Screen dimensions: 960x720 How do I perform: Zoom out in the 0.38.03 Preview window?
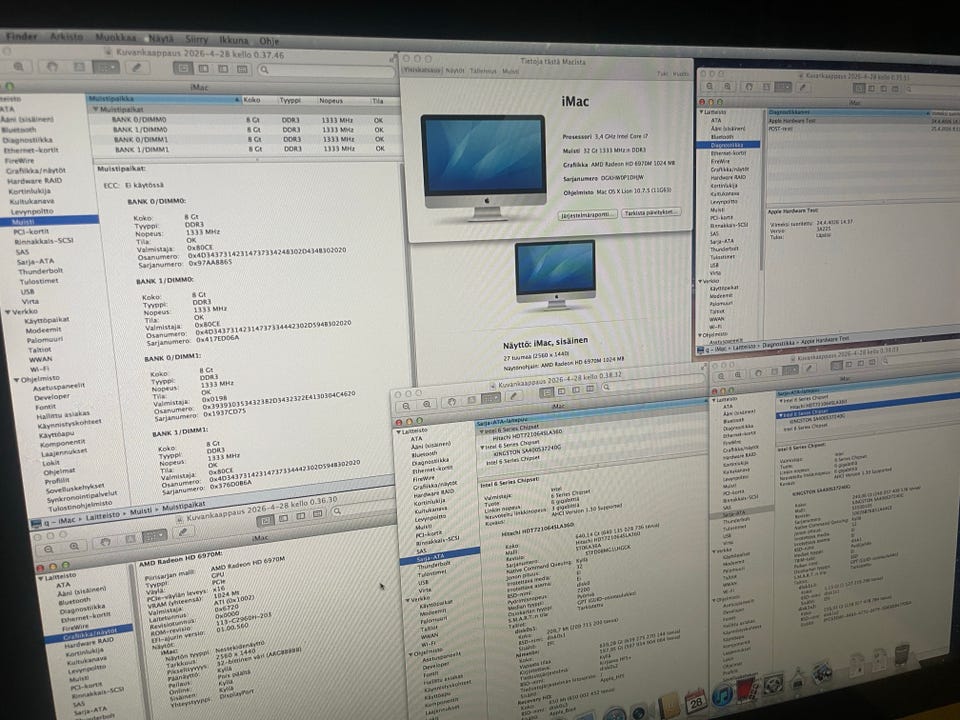click(x=721, y=376)
